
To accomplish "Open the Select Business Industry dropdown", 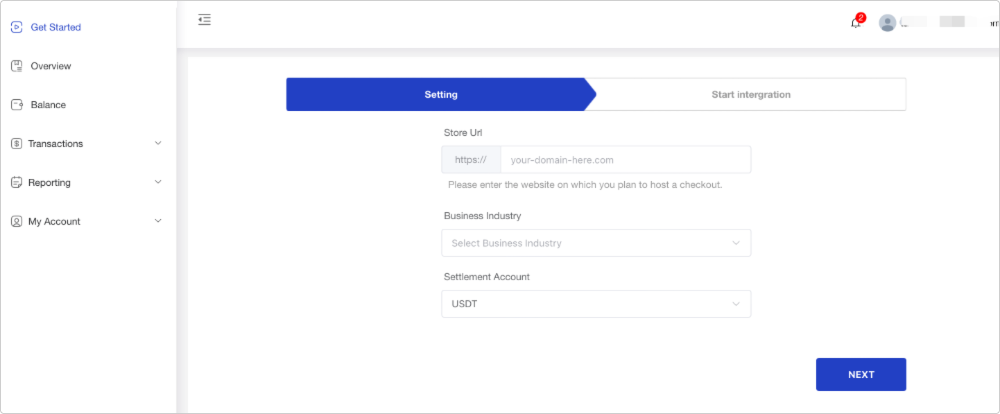I will pyautogui.click(x=596, y=243).
